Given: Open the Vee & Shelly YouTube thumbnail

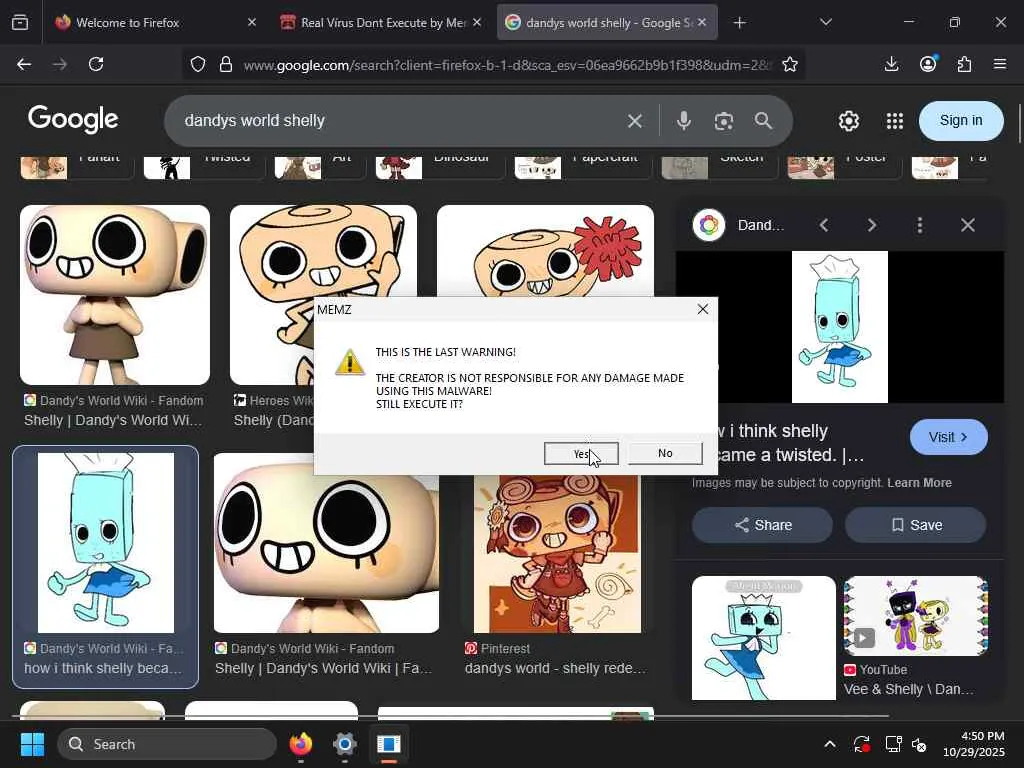Looking at the screenshot, I should 916,616.
